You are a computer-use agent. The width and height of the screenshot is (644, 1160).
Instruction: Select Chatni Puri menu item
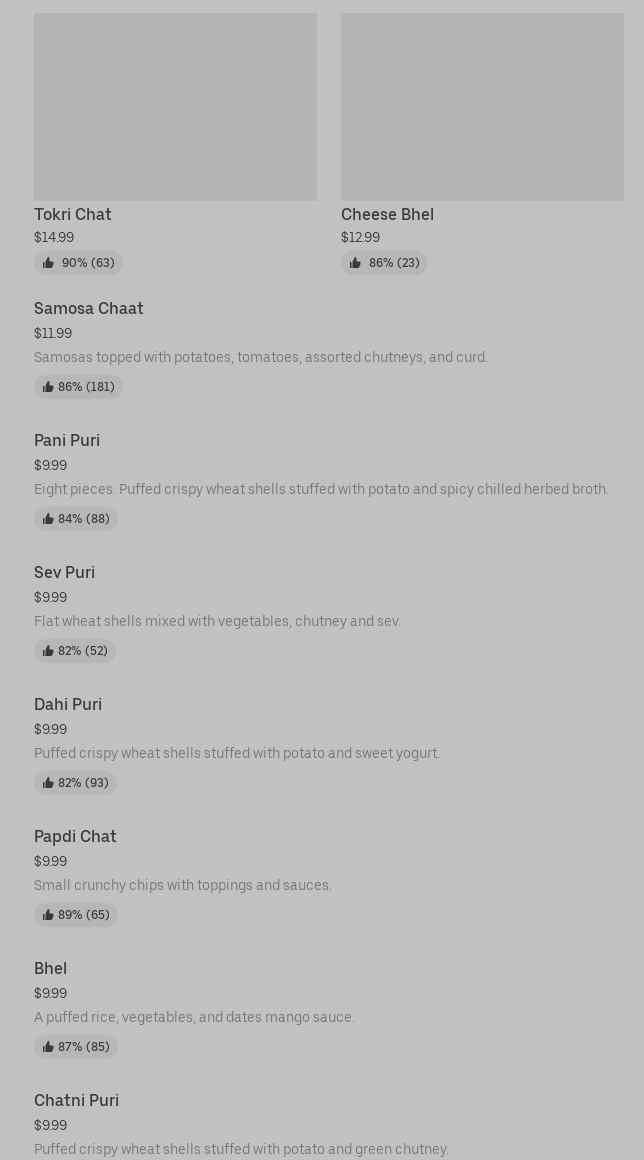tap(77, 1100)
